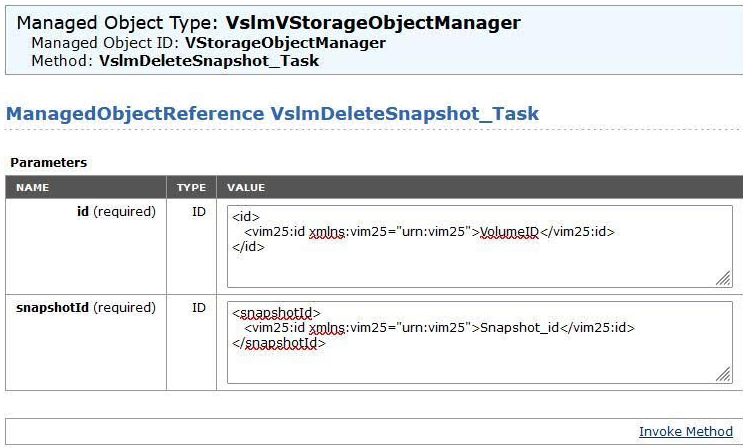Click the id (required) parameter name
Viewport: 743px width, 448px height.
tap(116, 212)
